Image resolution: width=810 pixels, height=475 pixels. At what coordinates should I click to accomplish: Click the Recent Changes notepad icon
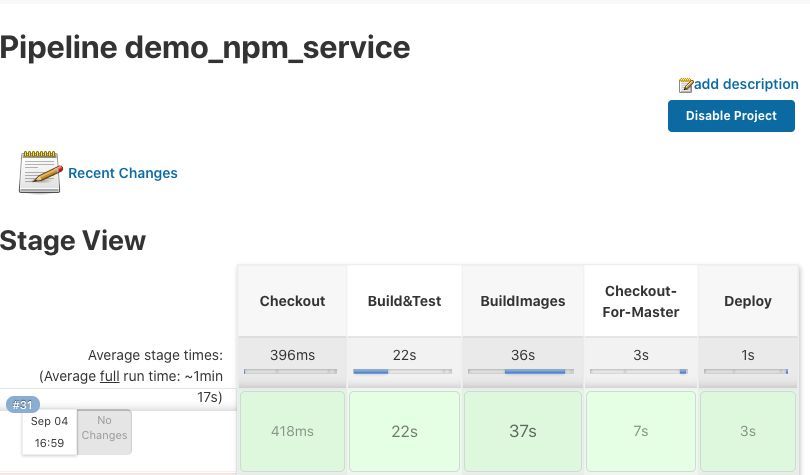[x=41, y=172]
